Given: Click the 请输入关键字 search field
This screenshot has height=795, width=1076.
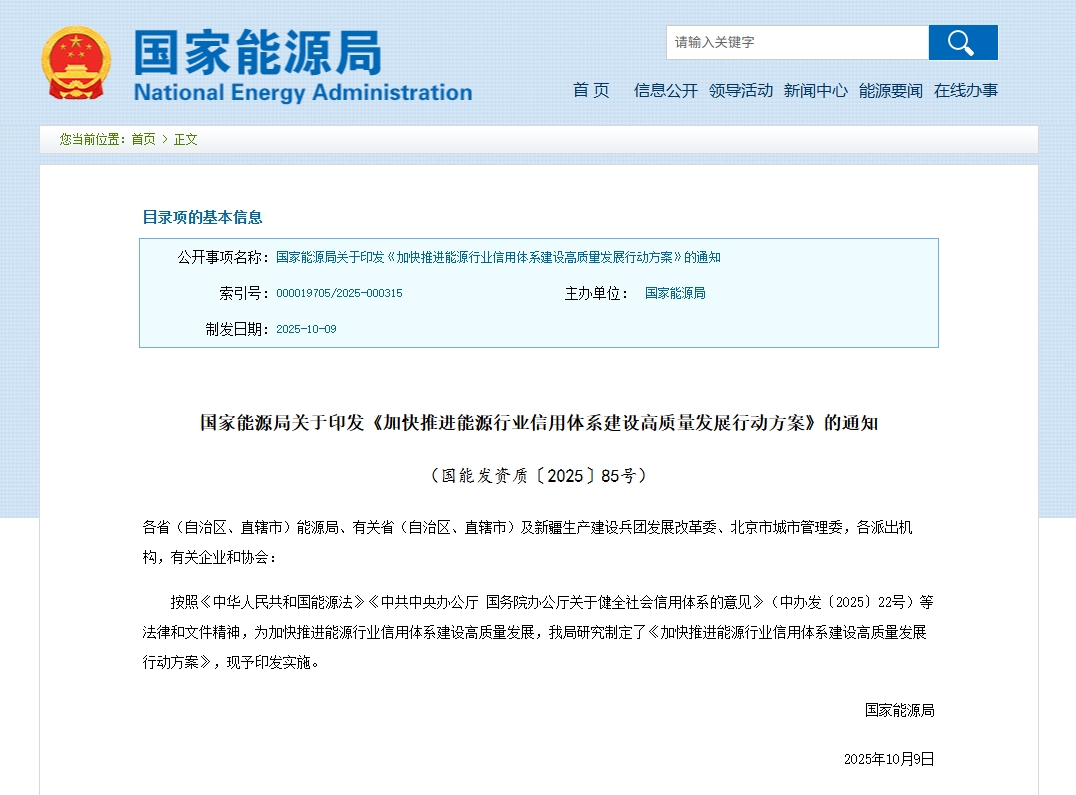Looking at the screenshot, I should pyautogui.click(x=797, y=43).
